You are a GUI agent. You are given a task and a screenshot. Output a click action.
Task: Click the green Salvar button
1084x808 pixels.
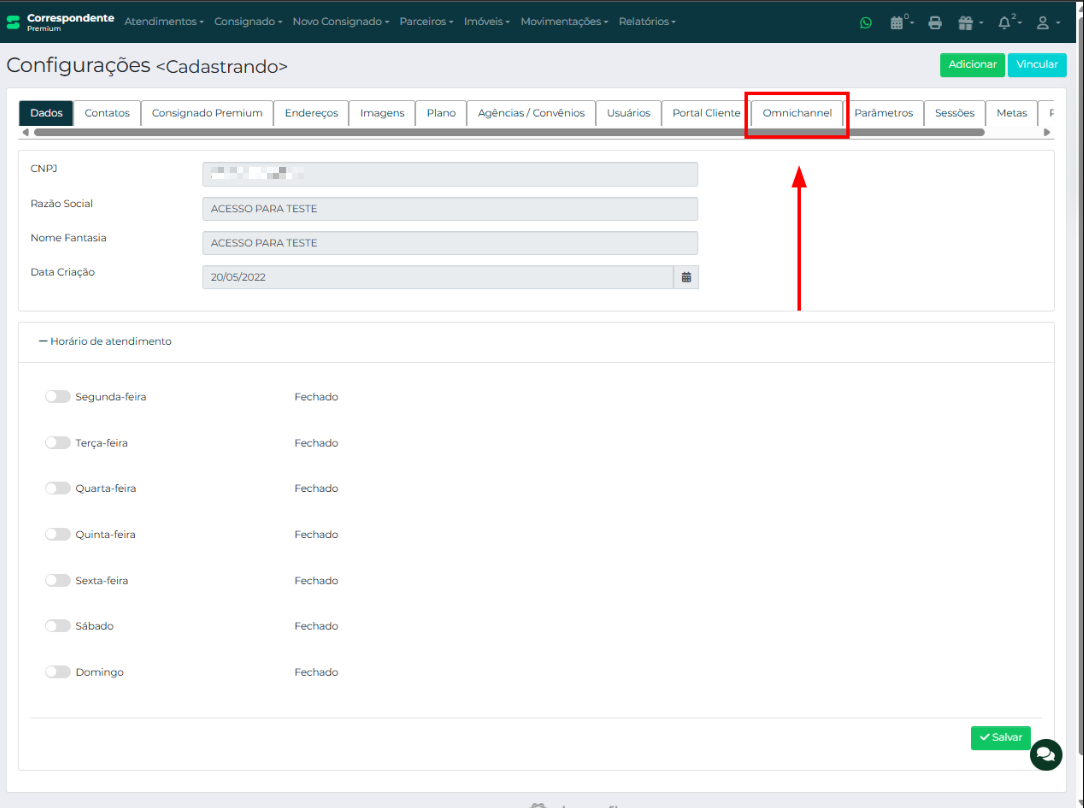(x=1000, y=737)
